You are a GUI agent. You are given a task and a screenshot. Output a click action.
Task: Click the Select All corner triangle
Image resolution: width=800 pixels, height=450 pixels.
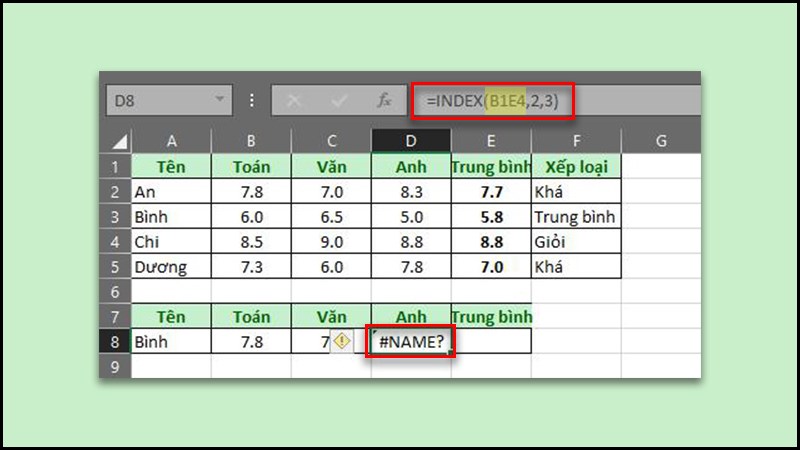tap(119, 141)
